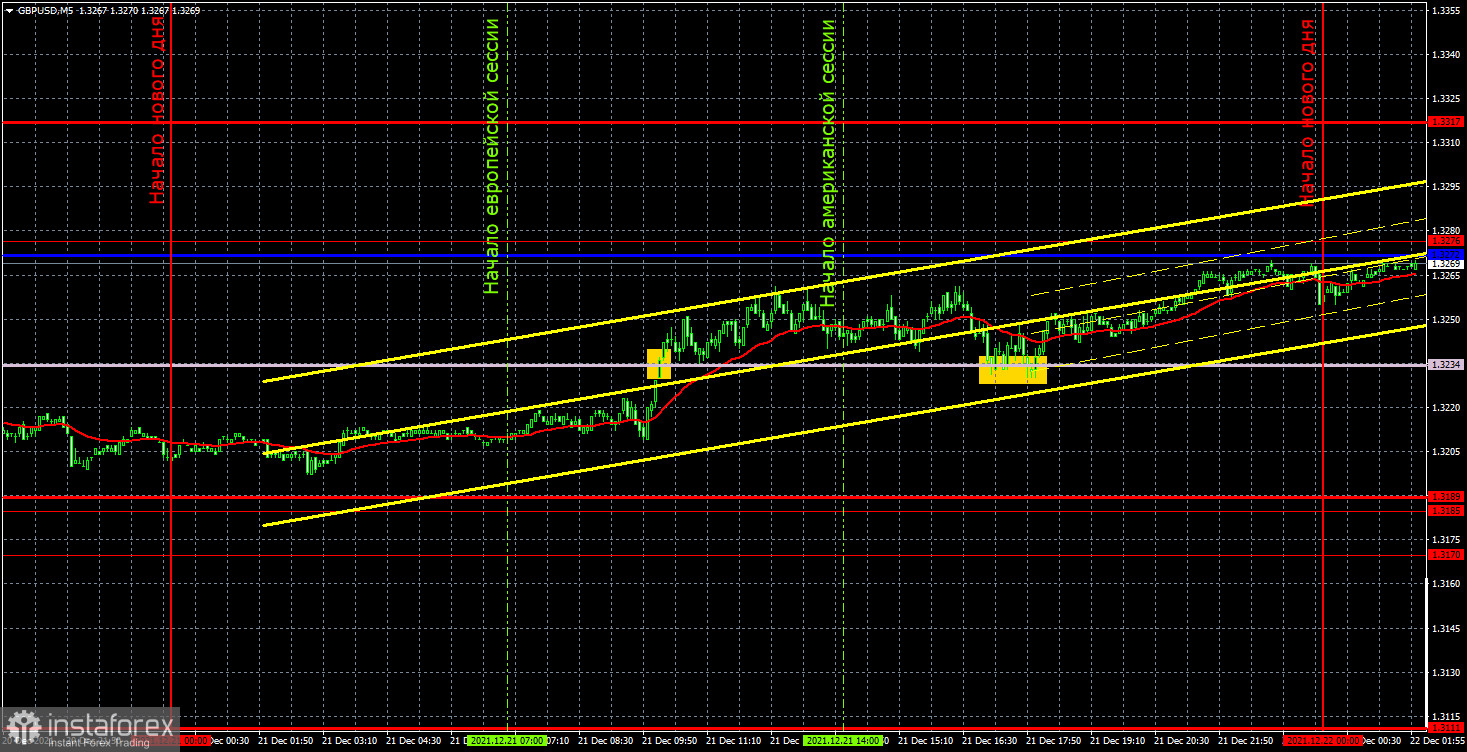Select the 21 Dec 20:30 time label
This screenshot has width=1467, height=752.
1182,741
